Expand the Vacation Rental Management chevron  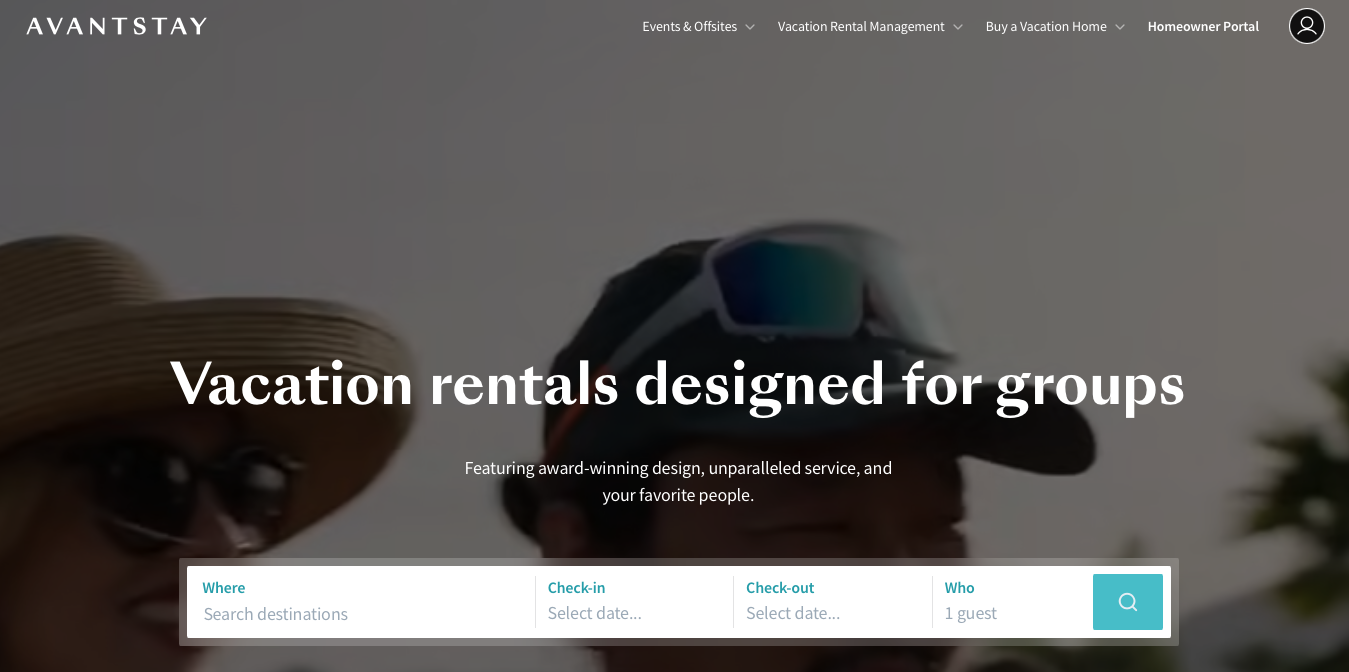(958, 27)
